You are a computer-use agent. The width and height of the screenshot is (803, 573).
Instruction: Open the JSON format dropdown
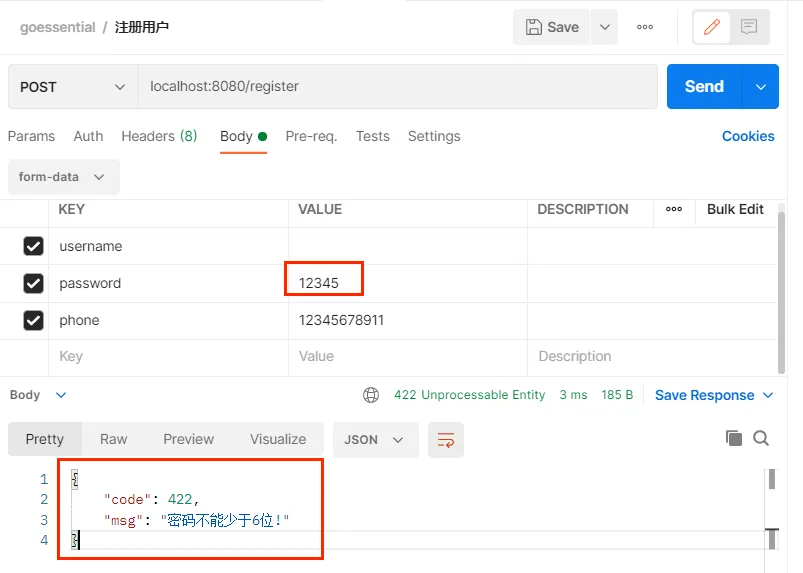pos(375,440)
